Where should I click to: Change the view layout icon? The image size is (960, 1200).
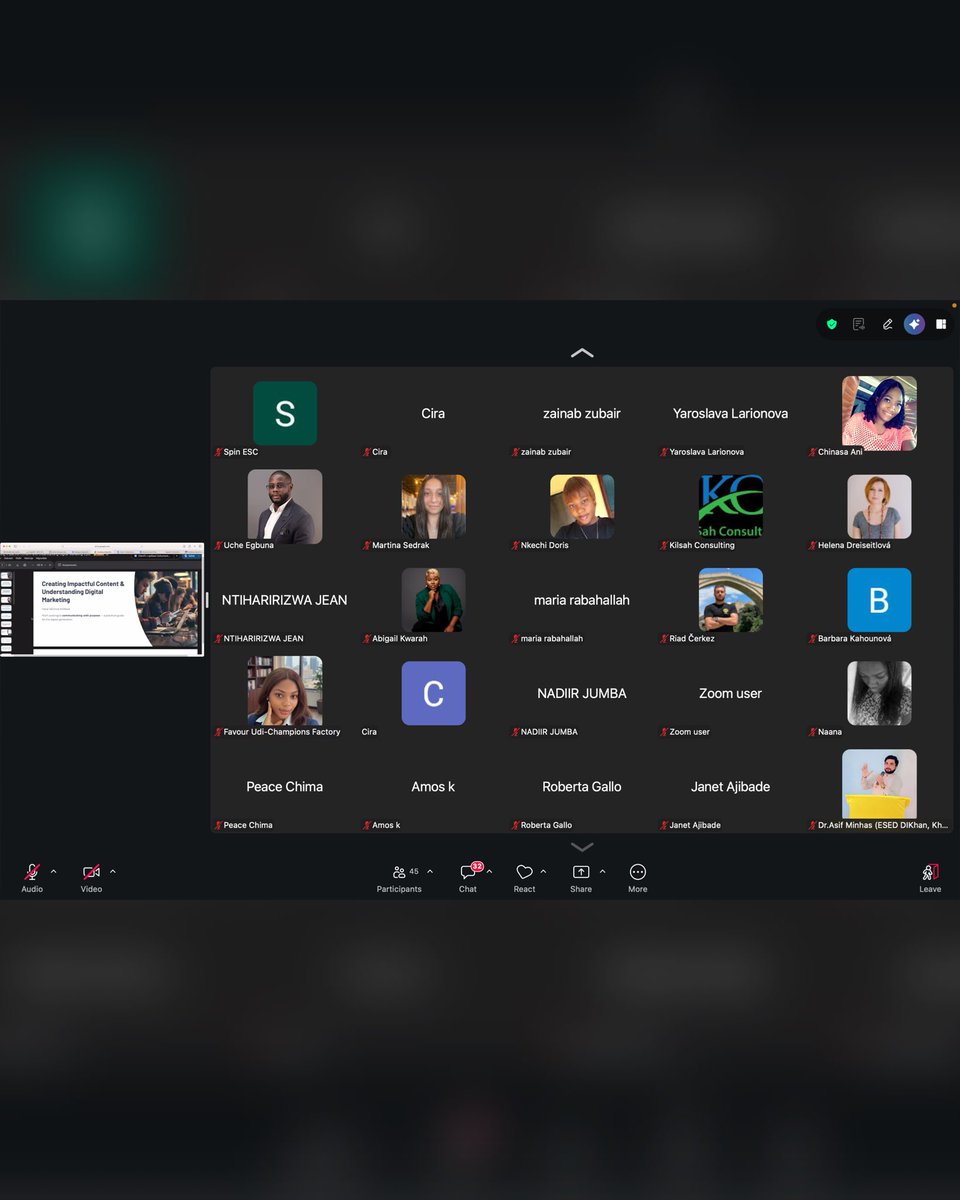941,324
